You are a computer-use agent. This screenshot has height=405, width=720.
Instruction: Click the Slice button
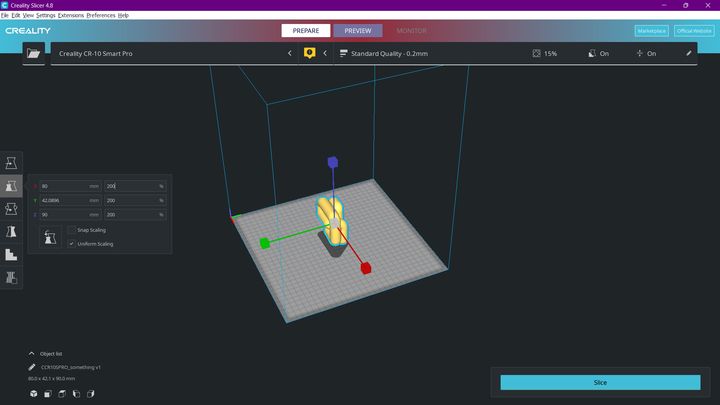600,382
